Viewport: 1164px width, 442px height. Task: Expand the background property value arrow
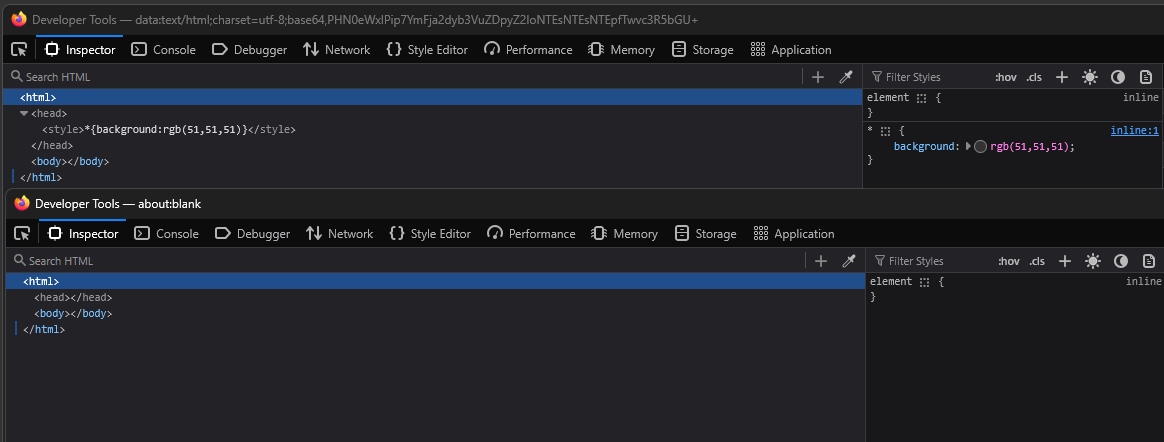click(968, 146)
